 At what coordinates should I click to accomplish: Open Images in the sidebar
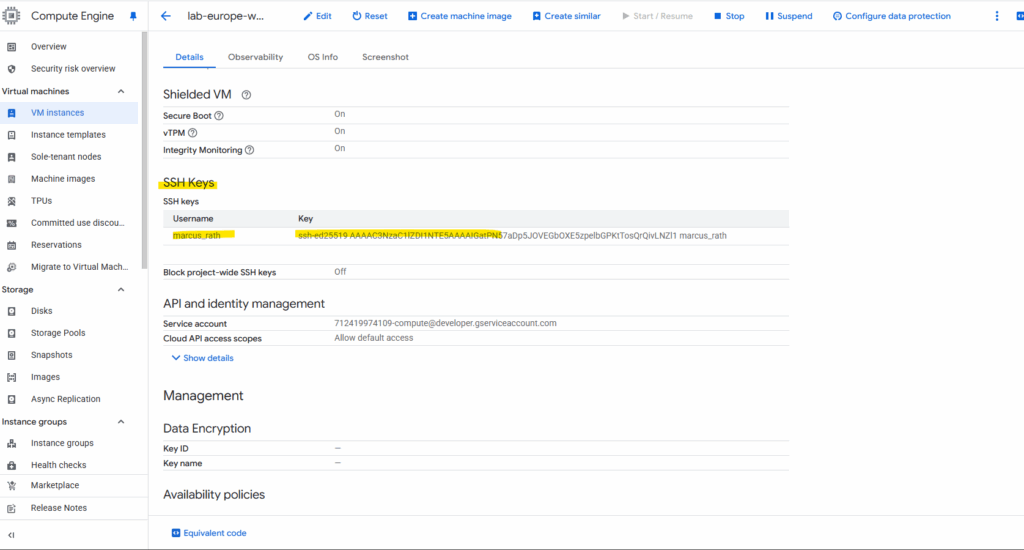point(45,377)
